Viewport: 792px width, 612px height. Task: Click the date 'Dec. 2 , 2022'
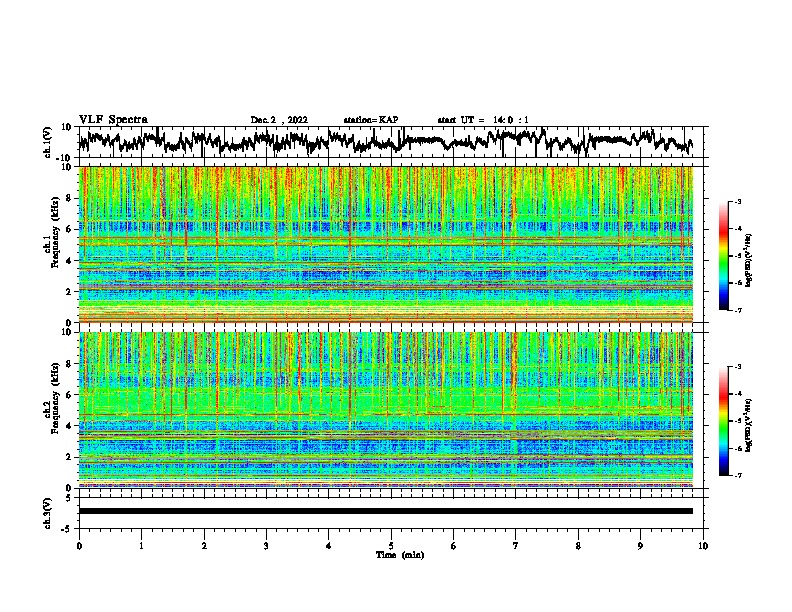pos(279,120)
